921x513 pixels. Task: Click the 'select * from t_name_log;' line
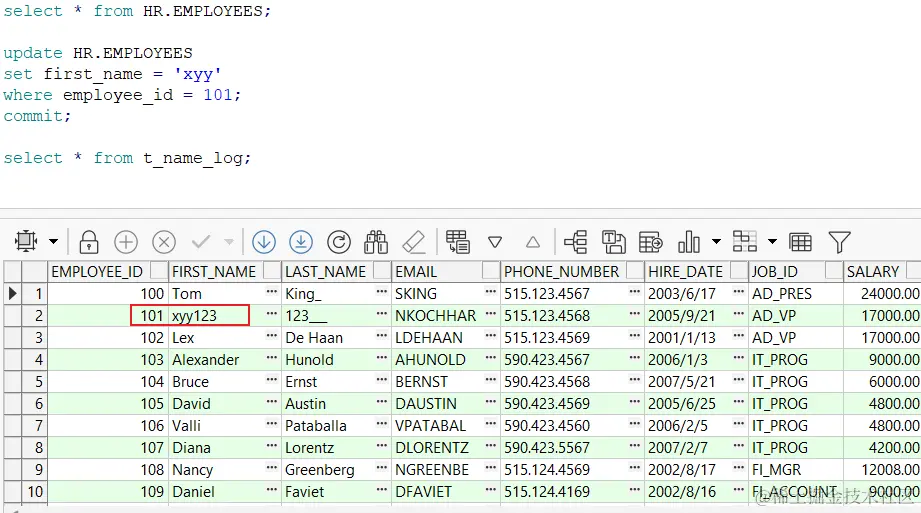pos(127,158)
